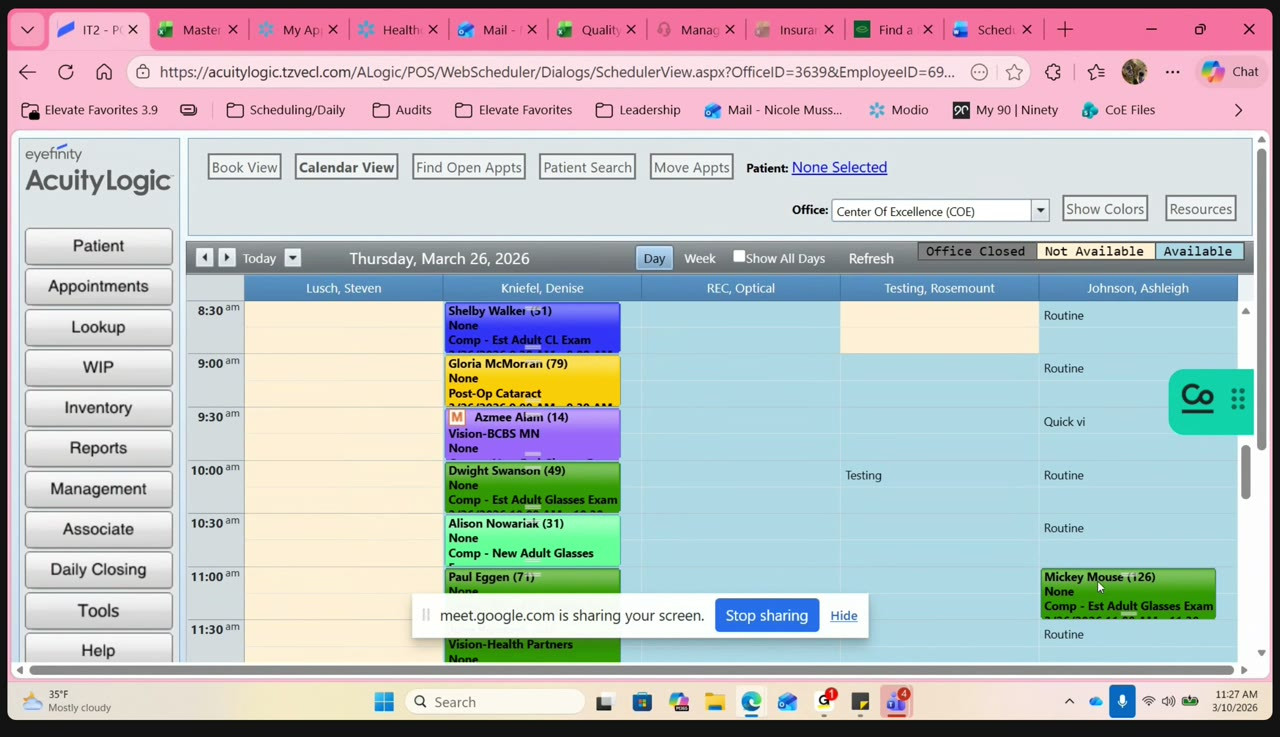Hide the screen sharing notice
Screen dimensions: 1280x737
click(x=844, y=615)
